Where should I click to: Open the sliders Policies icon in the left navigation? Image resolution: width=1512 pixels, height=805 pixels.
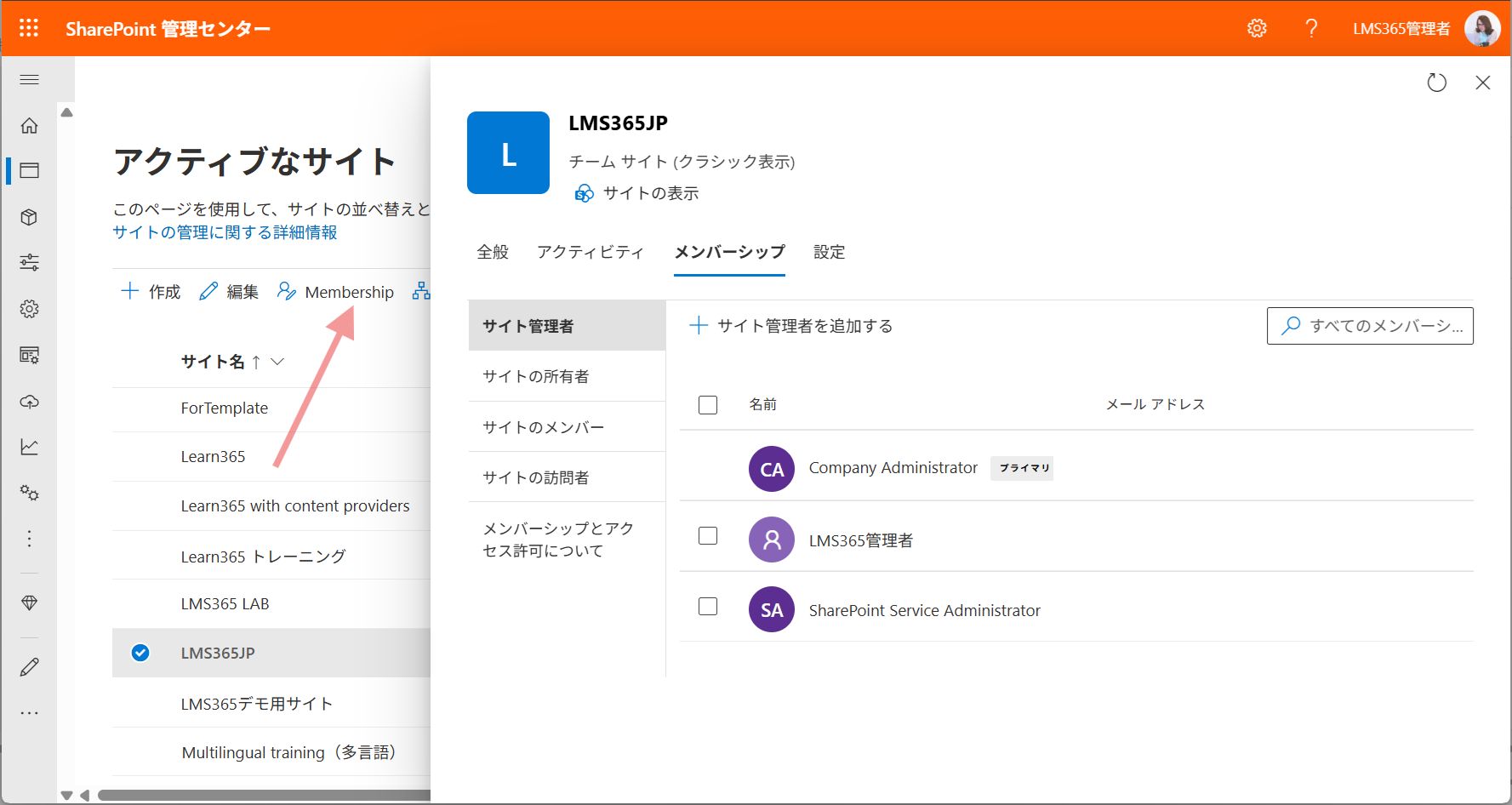(30, 262)
